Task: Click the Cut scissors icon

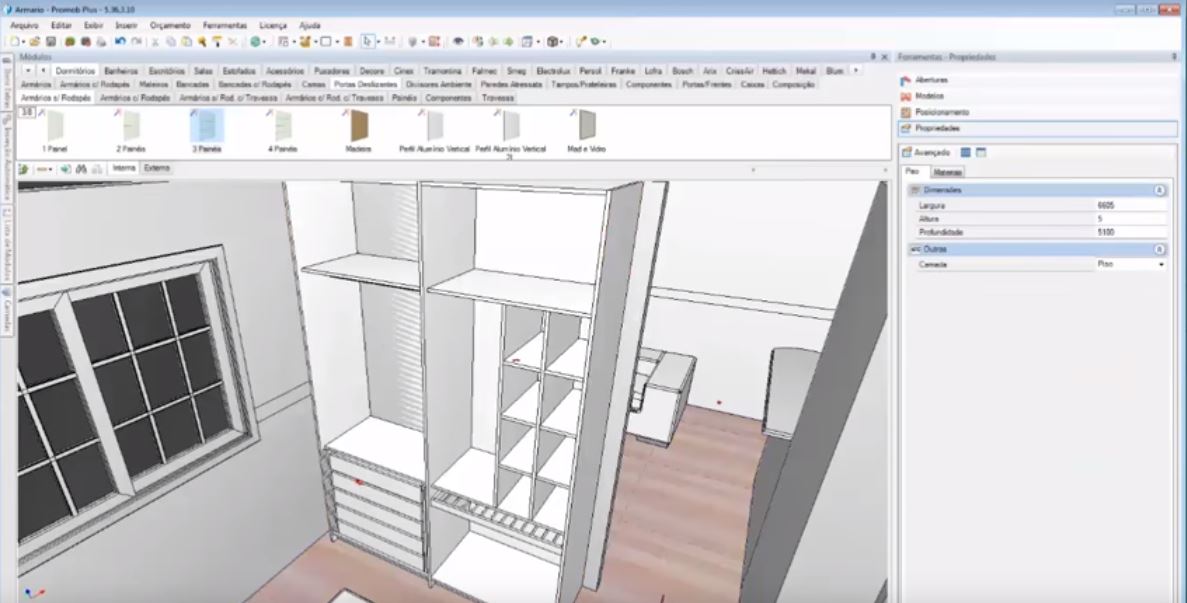Action: point(154,40)
